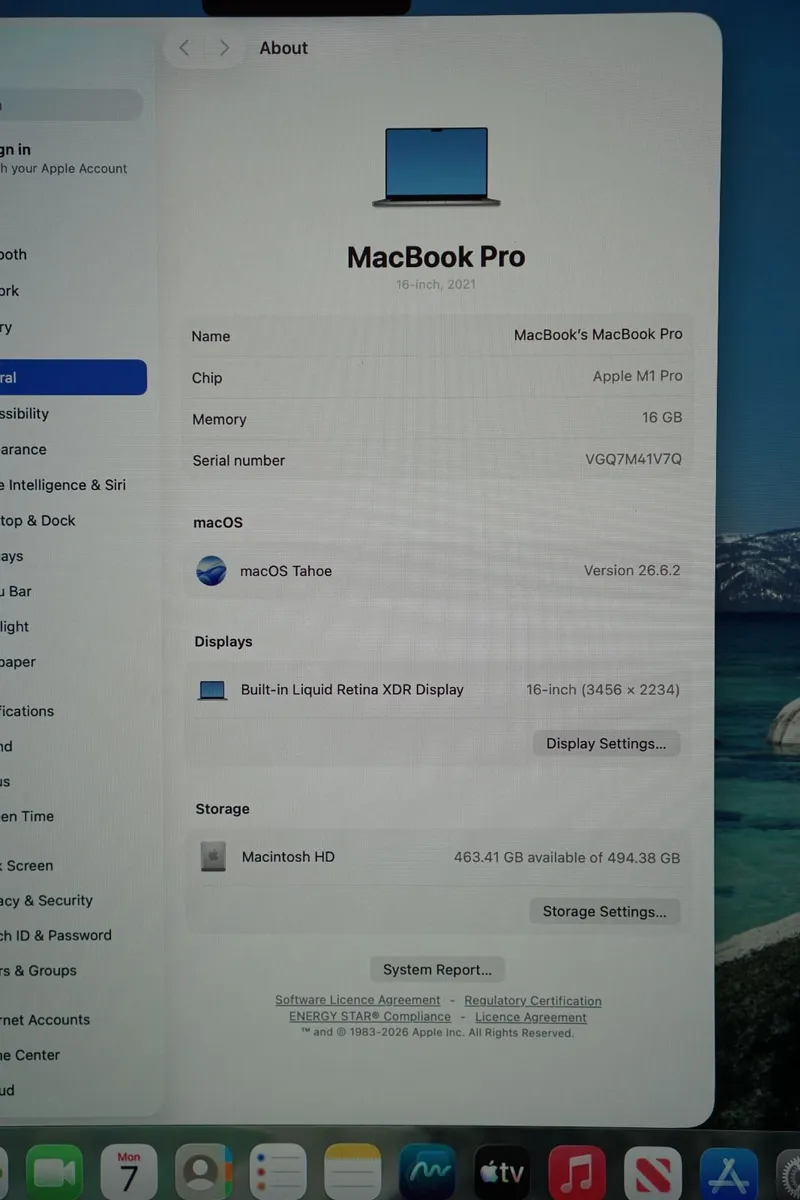
Task: Click the Built-in Liquid Retina XDR Display label
Action: pyautogui.click(x=352, y=690)
